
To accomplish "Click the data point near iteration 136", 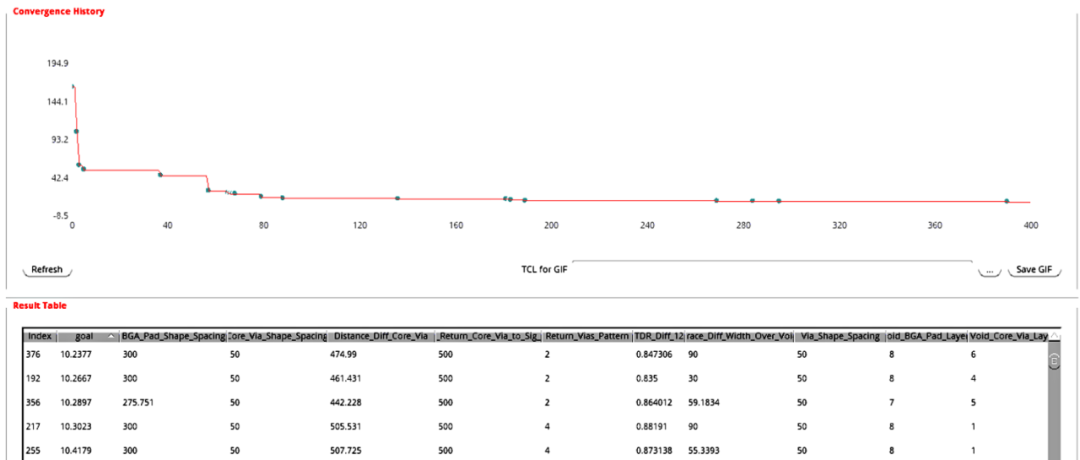I will 397,198.
